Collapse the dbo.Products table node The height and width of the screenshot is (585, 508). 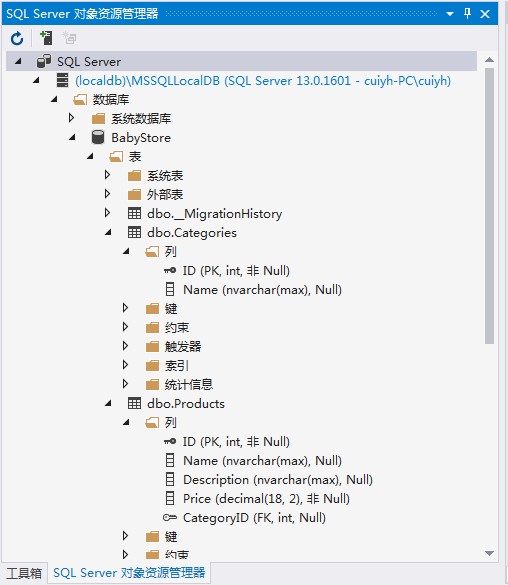point(108,403)
